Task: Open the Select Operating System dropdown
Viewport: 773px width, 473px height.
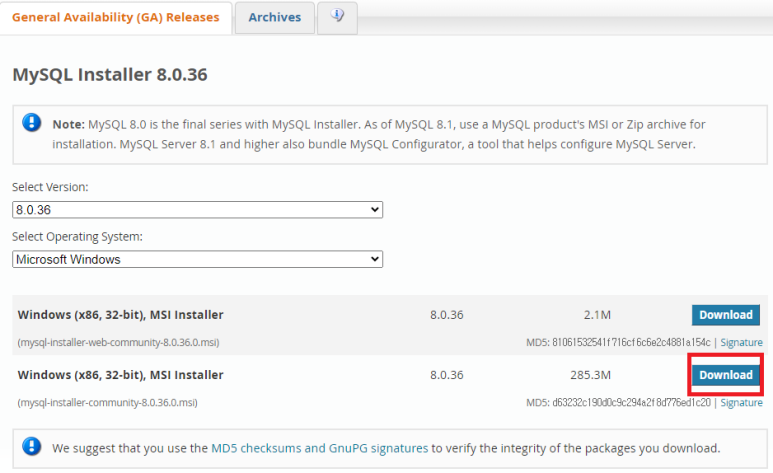Action: [197, 259]
